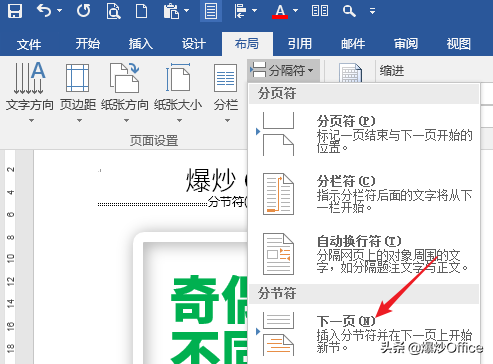Click the vertical ruler at mark 10

11,258
